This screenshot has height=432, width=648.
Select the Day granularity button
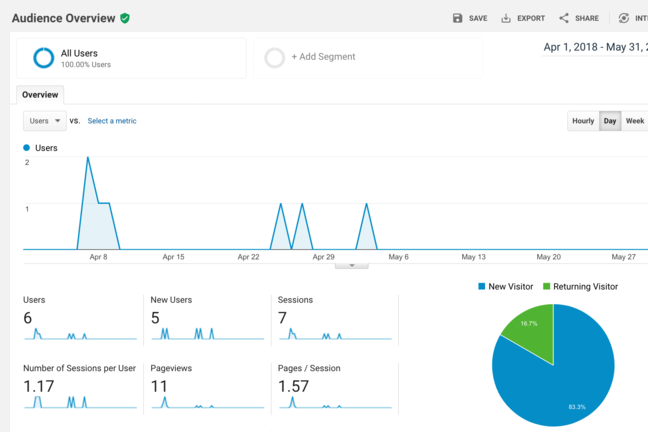[610, 121]
